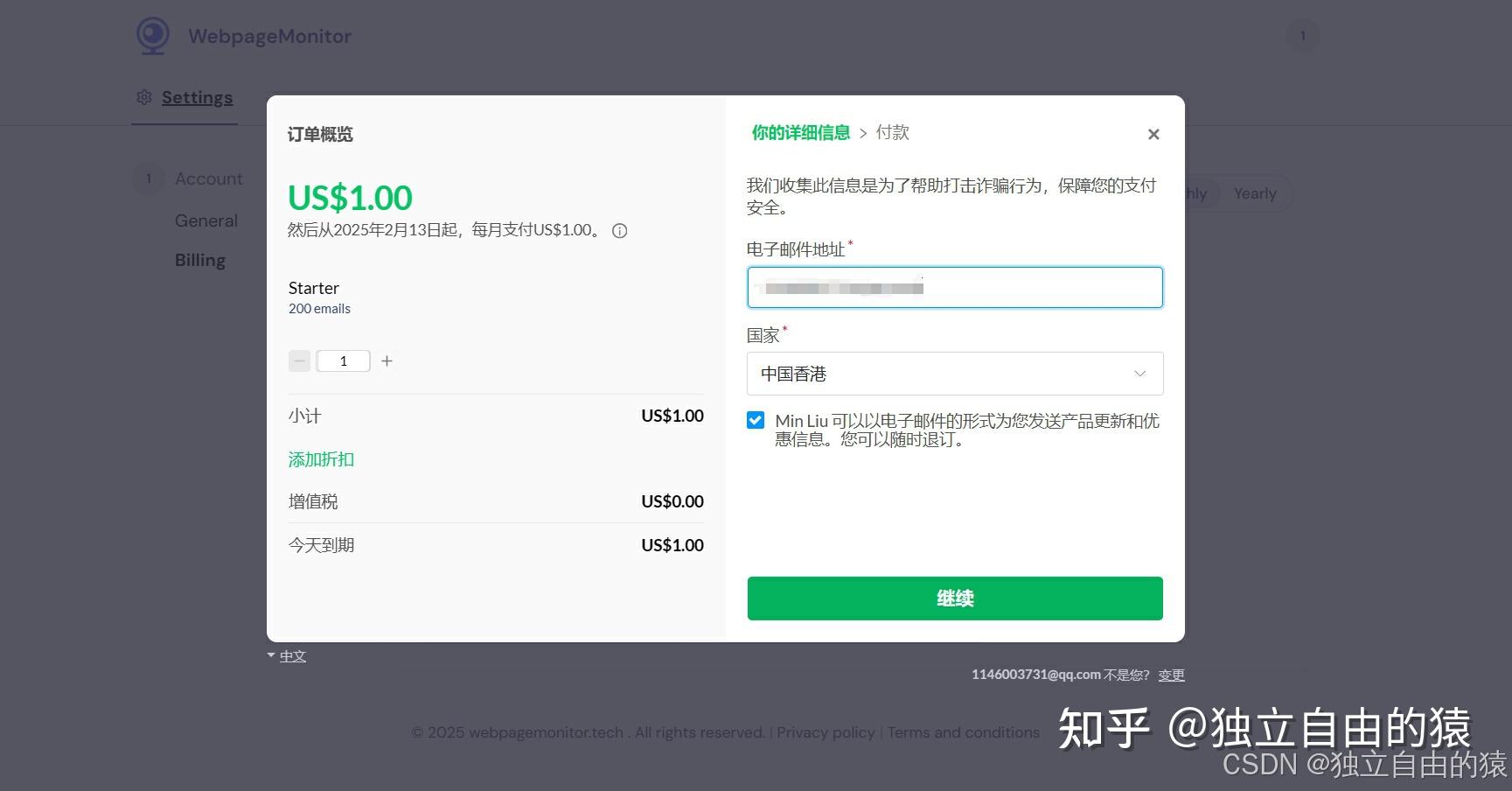Switch billing to Yearly
The image size is (1512, 791).
1254,193
